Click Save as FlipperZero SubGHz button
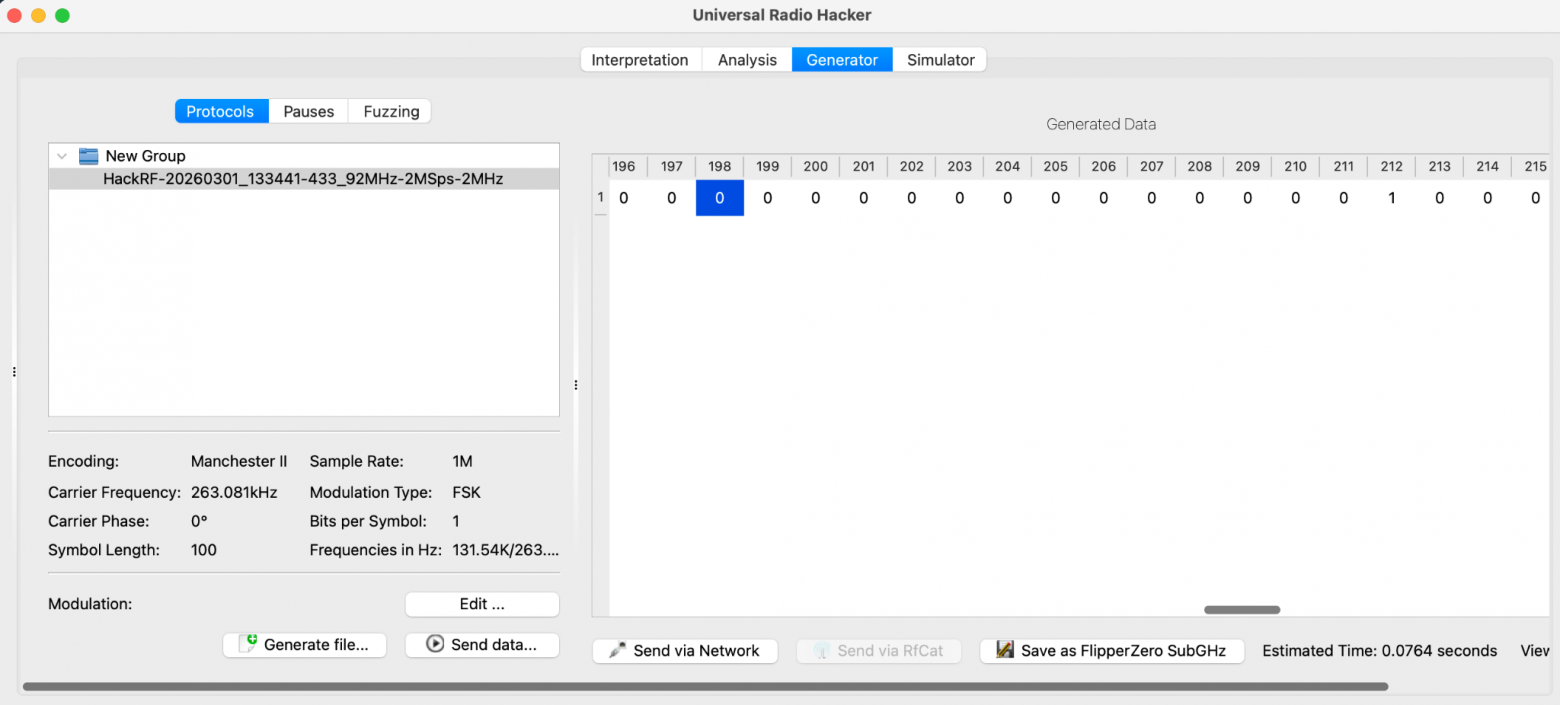The height and width of the screenshot is (705, 1560). (x=1112, y=651)
